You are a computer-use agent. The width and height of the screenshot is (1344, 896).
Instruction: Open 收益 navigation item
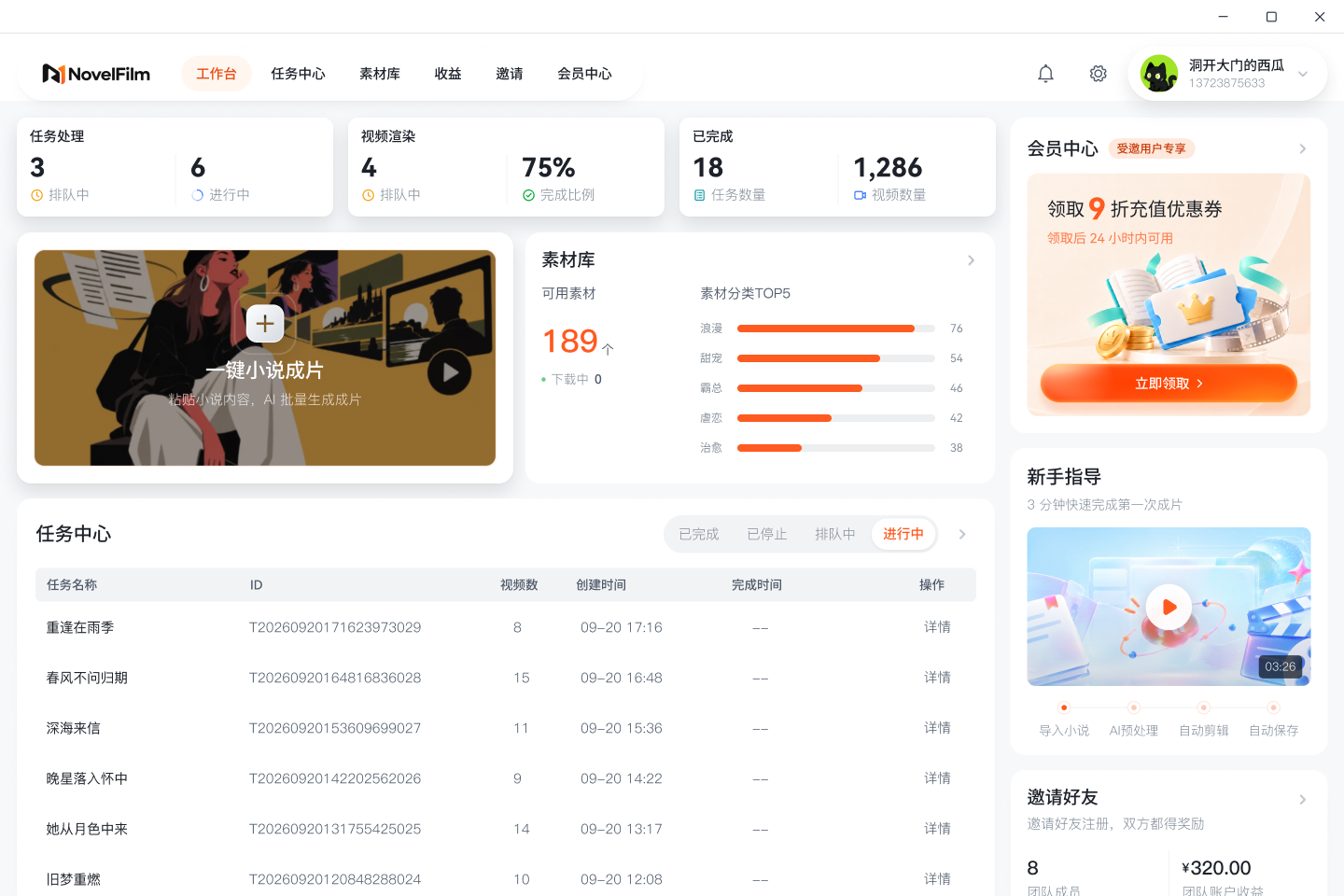pyautogui.click(x=448, y=74)
